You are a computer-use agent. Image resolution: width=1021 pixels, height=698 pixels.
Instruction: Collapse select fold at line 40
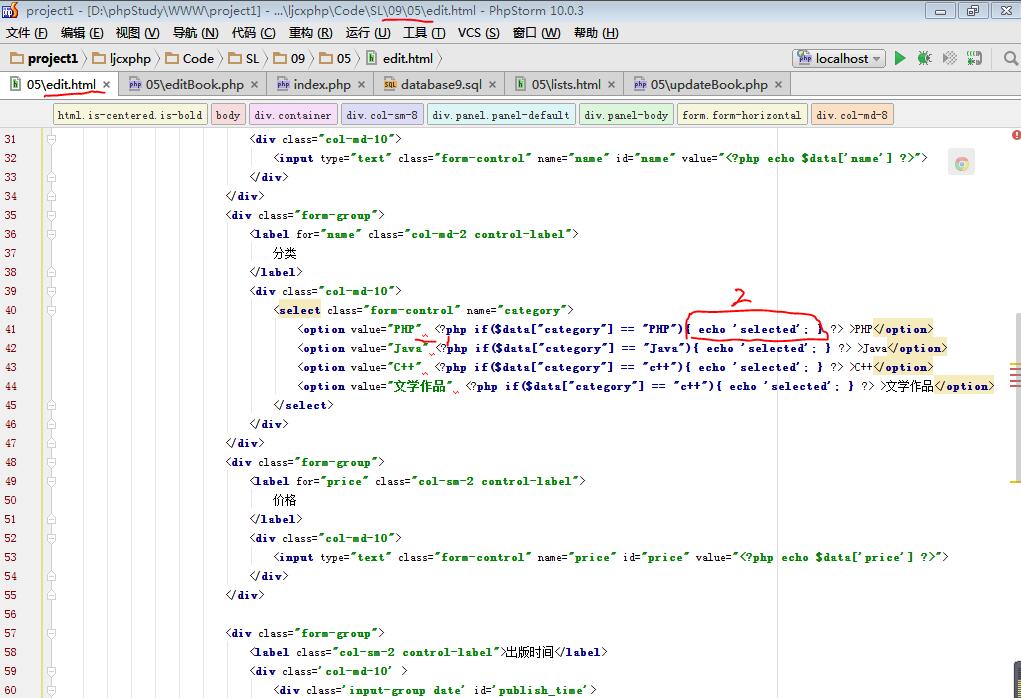pyautogui.click(x=51, y=311)
